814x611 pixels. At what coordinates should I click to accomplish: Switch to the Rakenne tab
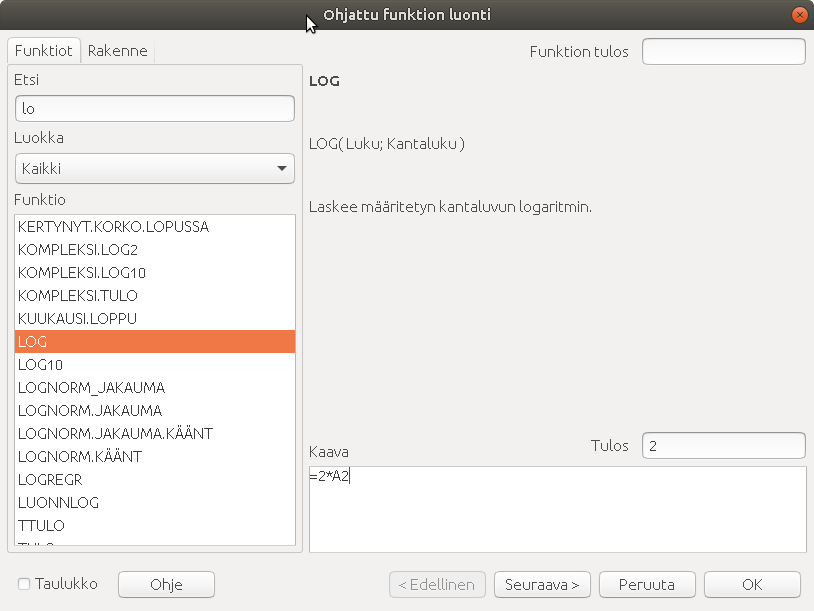(x=118, y=50)
